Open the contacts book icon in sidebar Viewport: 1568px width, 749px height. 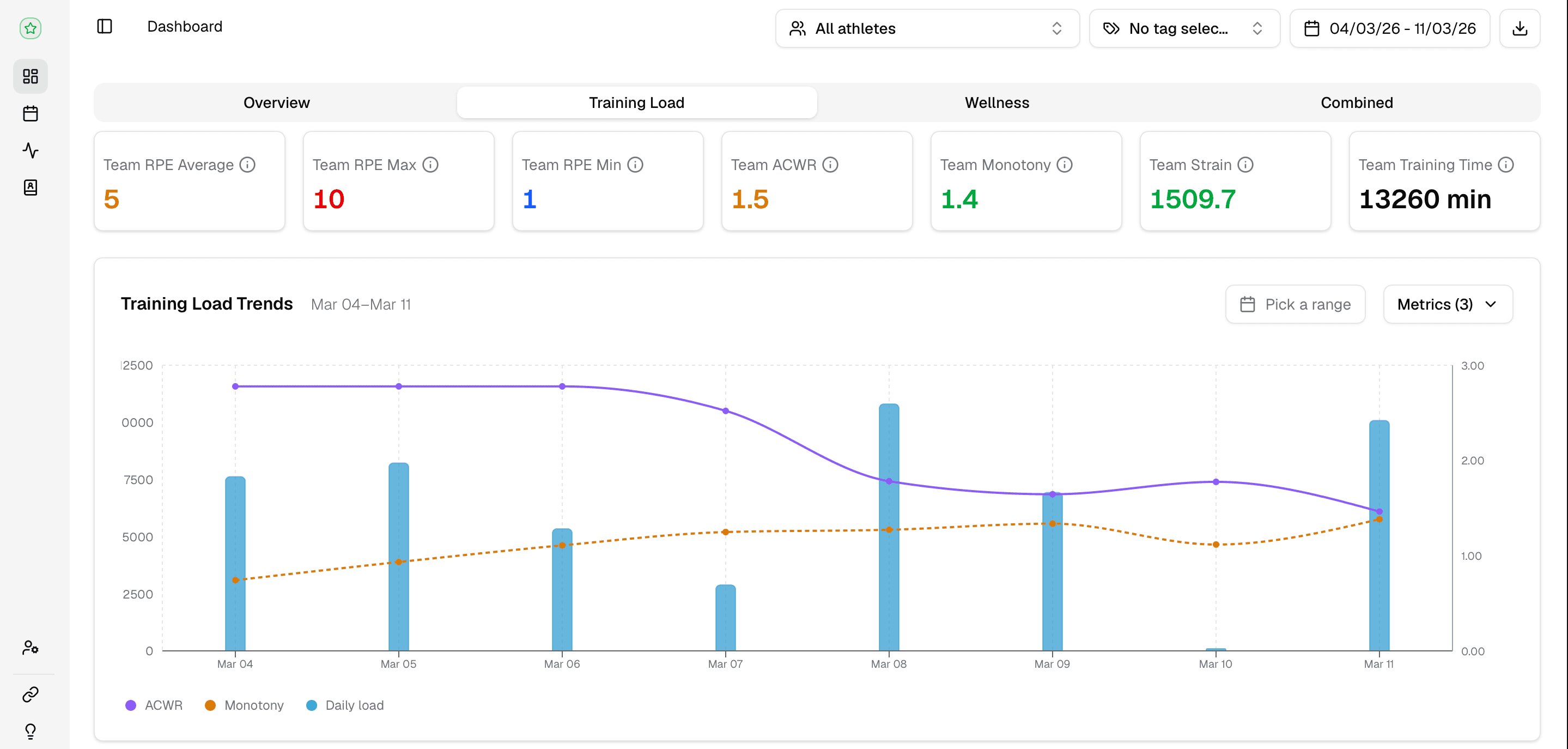click(x=31, y=188)
